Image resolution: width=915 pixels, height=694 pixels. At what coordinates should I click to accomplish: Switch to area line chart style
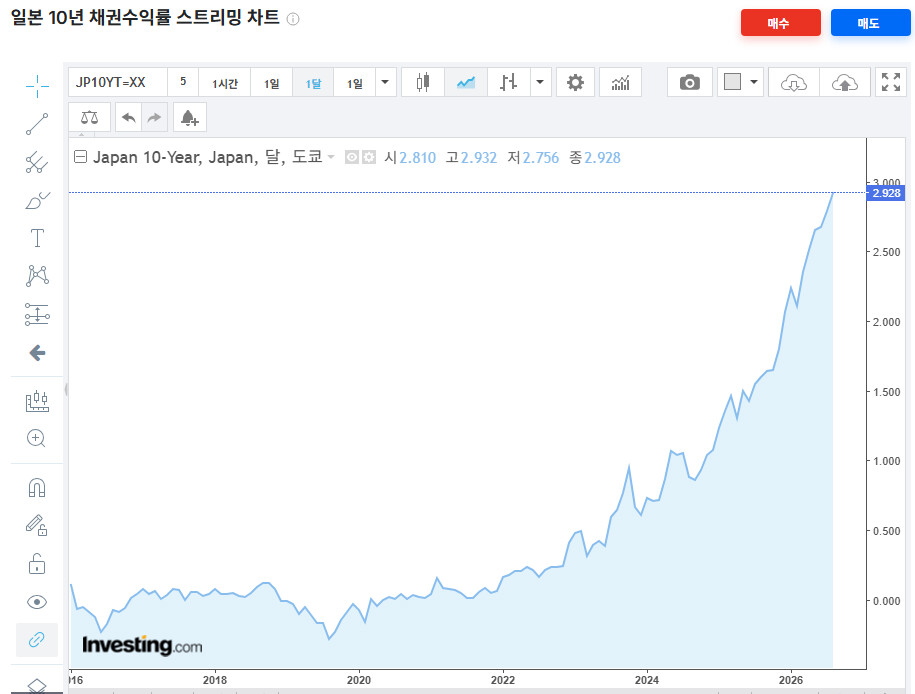[466, 82]
